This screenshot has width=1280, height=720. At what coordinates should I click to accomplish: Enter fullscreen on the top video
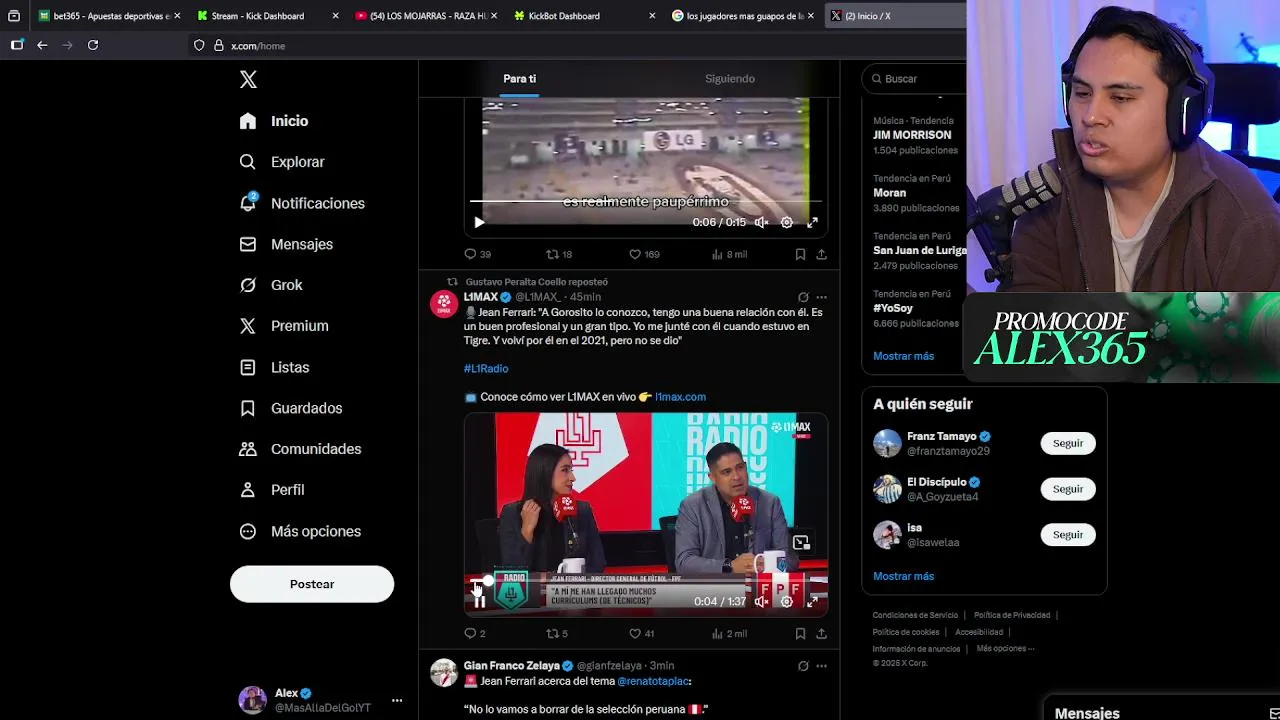[812, 223]
